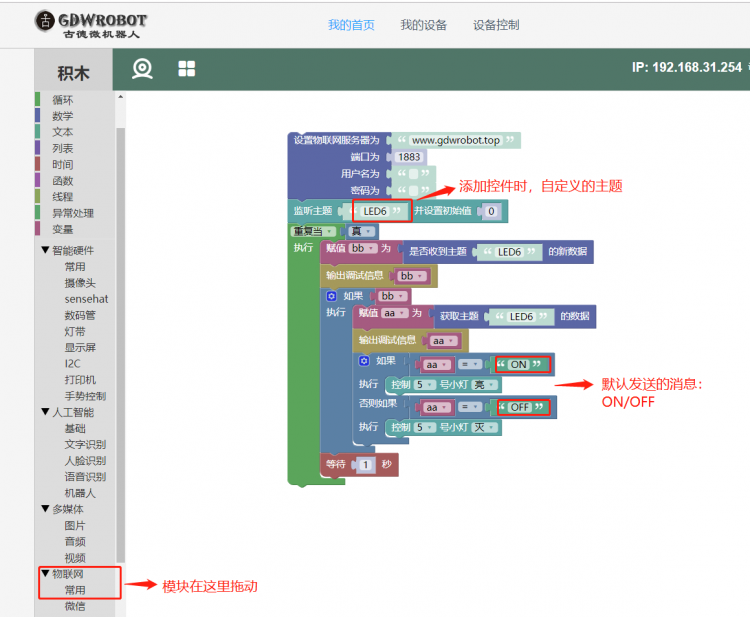The image size is (750, 617).
Task: Open the 号小灯 灭 state dropdown
Action: 485,427
